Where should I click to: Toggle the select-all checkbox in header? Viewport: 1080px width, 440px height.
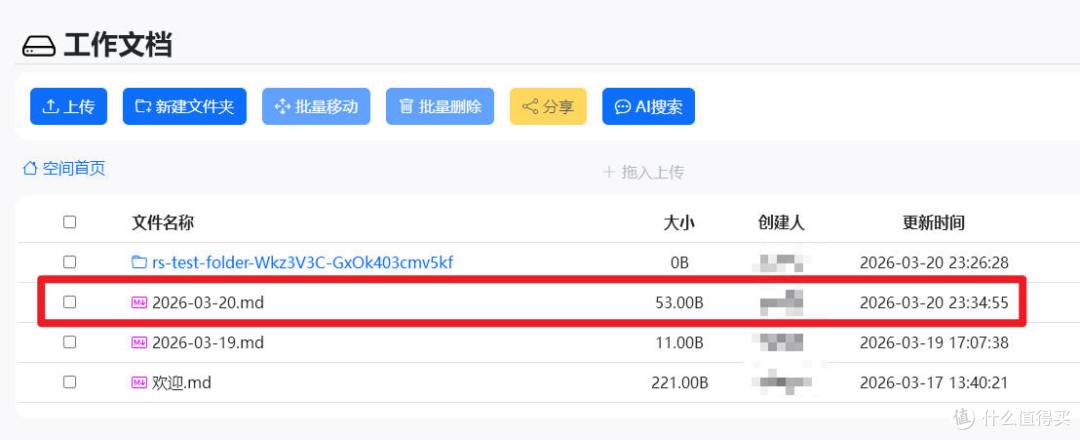point(70,222)
